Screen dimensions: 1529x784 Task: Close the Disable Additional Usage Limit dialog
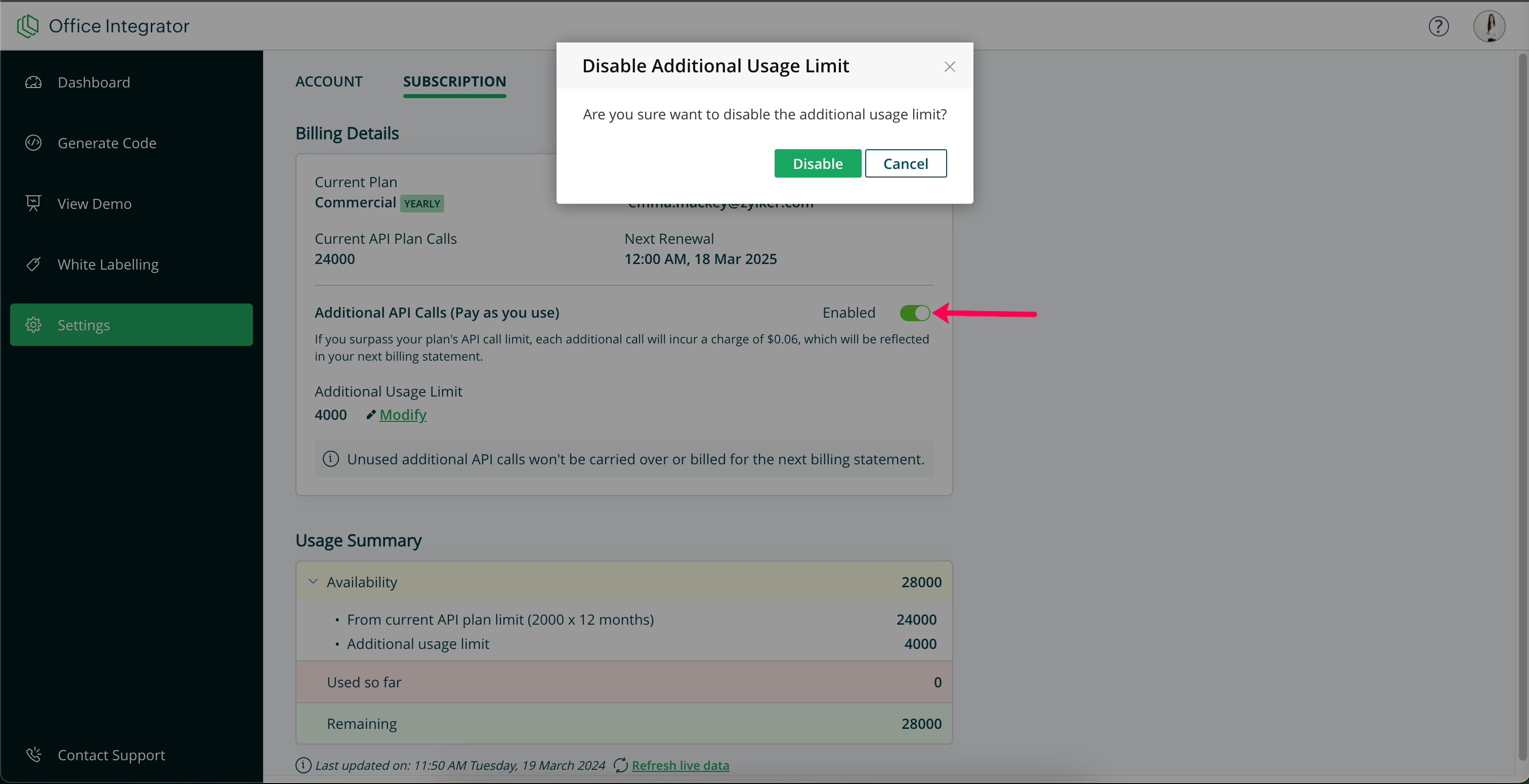pyautogui.click(x=949, y=66)
